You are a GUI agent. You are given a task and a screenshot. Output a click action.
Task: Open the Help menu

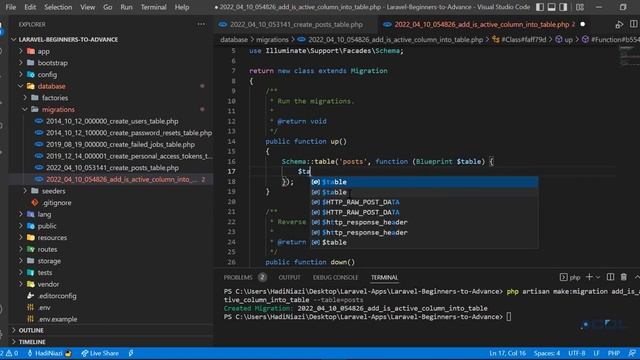(182, 7)
